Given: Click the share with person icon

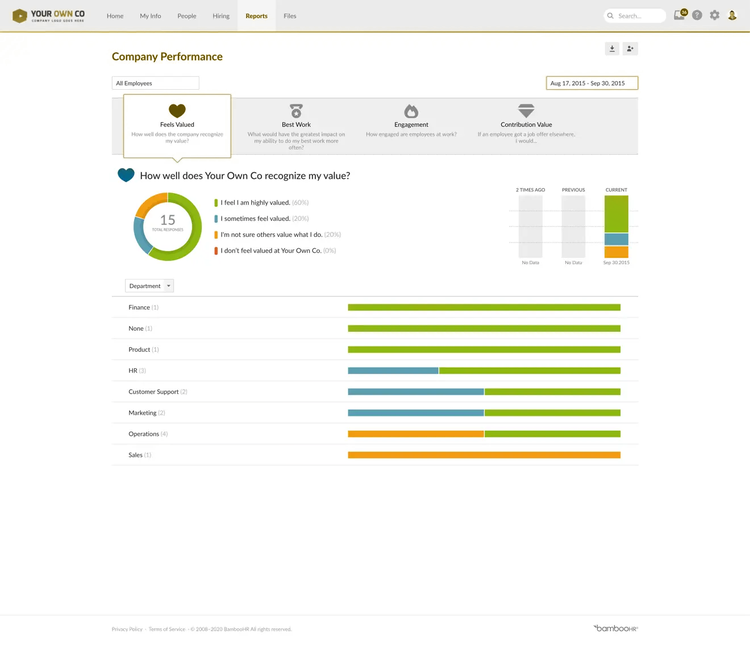Looking at the screenshot, I should 630,49.
